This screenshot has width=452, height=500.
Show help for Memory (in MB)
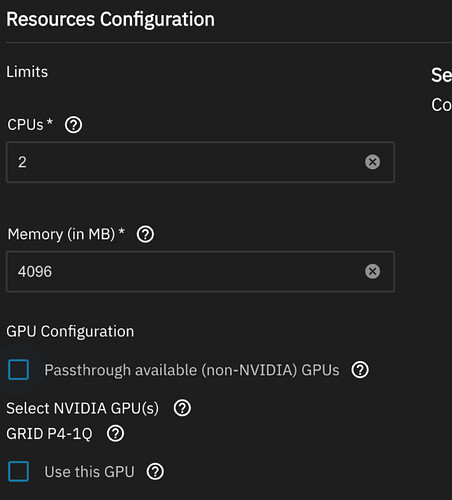coord(145,234)
